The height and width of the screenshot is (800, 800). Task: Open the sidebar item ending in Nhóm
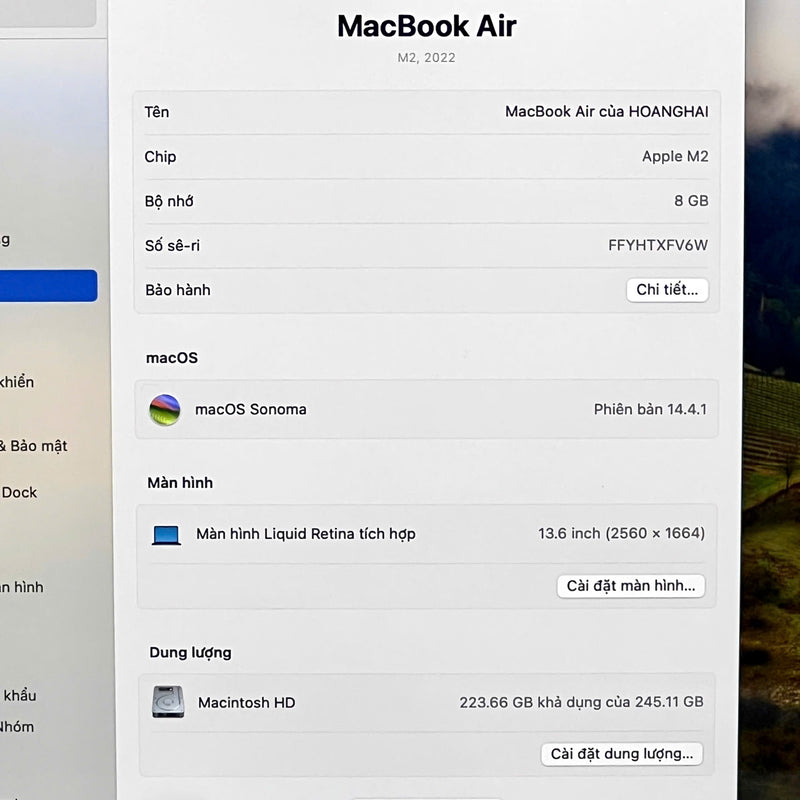coord(18,727)
